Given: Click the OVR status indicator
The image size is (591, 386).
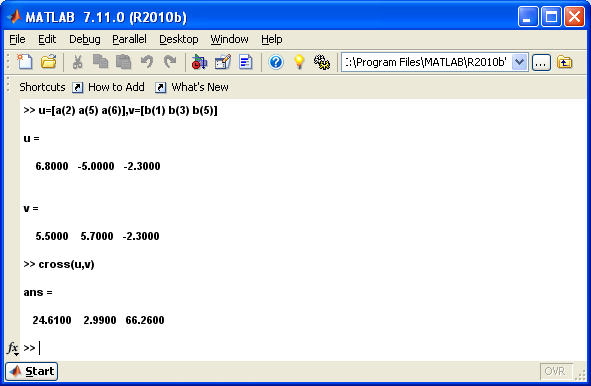Looking at the screenshot, I should tap(556, 371).
